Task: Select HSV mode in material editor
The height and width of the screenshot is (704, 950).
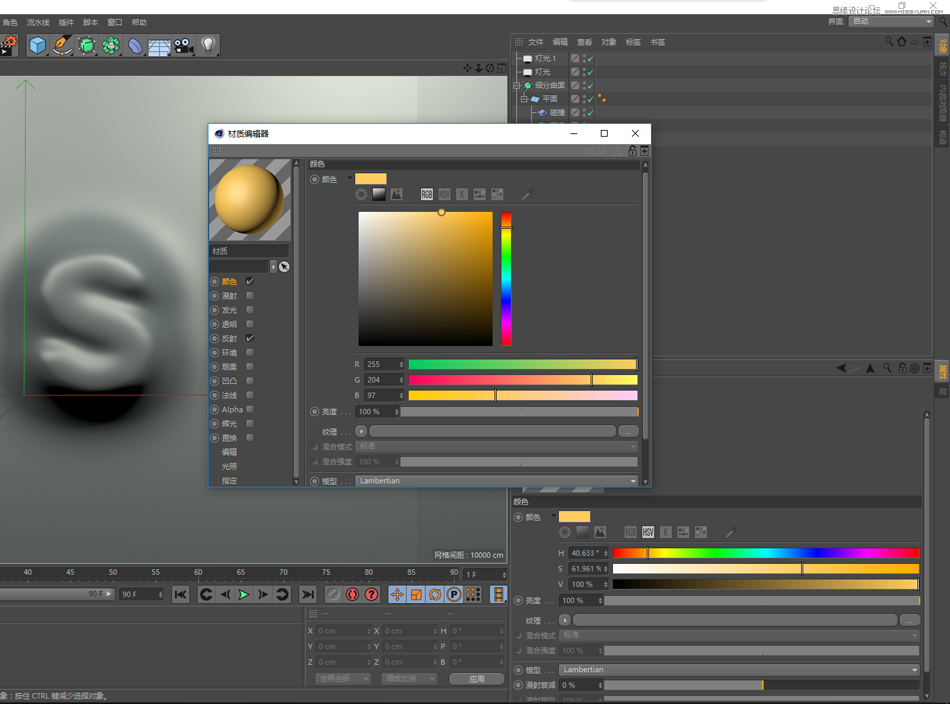Action: click(x=444, y=194)
